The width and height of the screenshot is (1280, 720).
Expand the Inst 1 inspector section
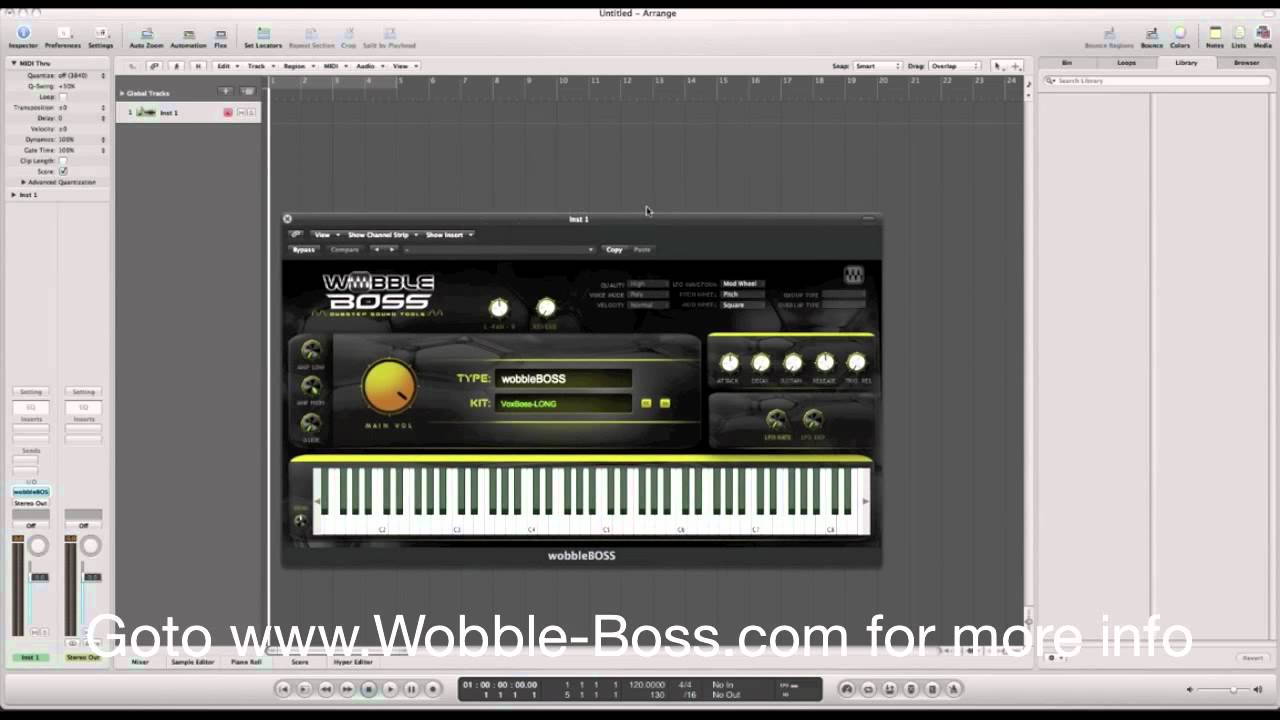[14, 194]
